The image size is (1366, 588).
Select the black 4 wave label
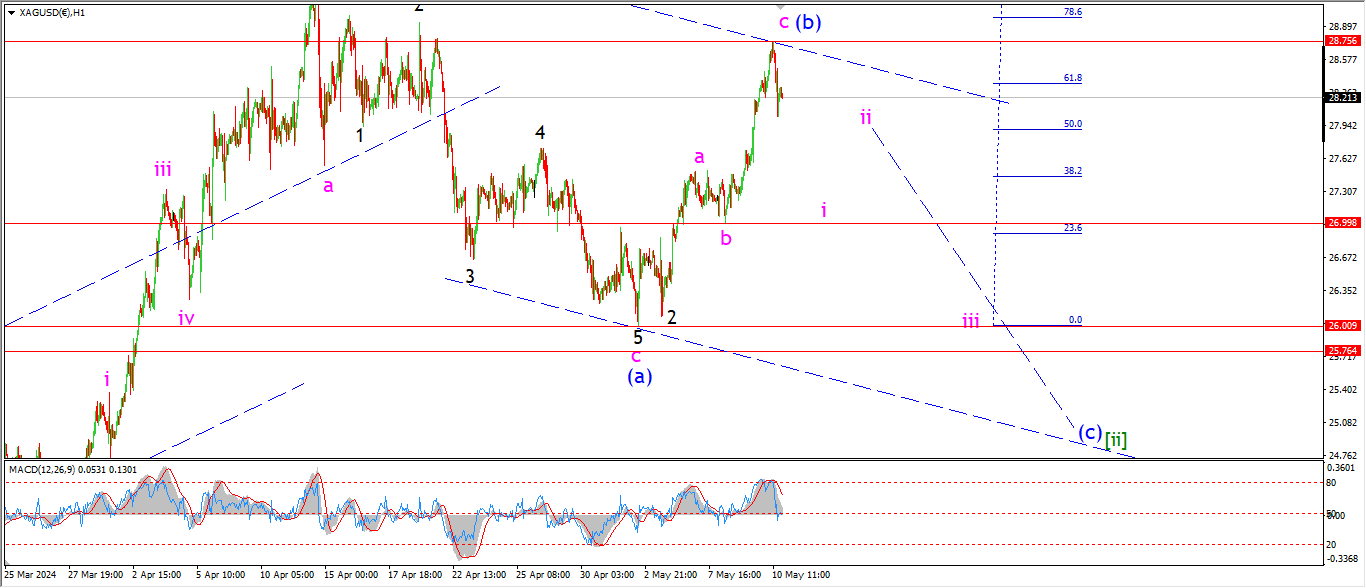tap(540, 132)
